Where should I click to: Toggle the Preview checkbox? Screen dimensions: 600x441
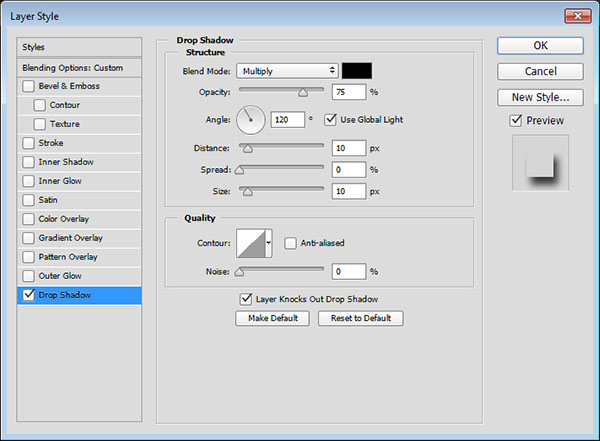[x=516, y=121]
